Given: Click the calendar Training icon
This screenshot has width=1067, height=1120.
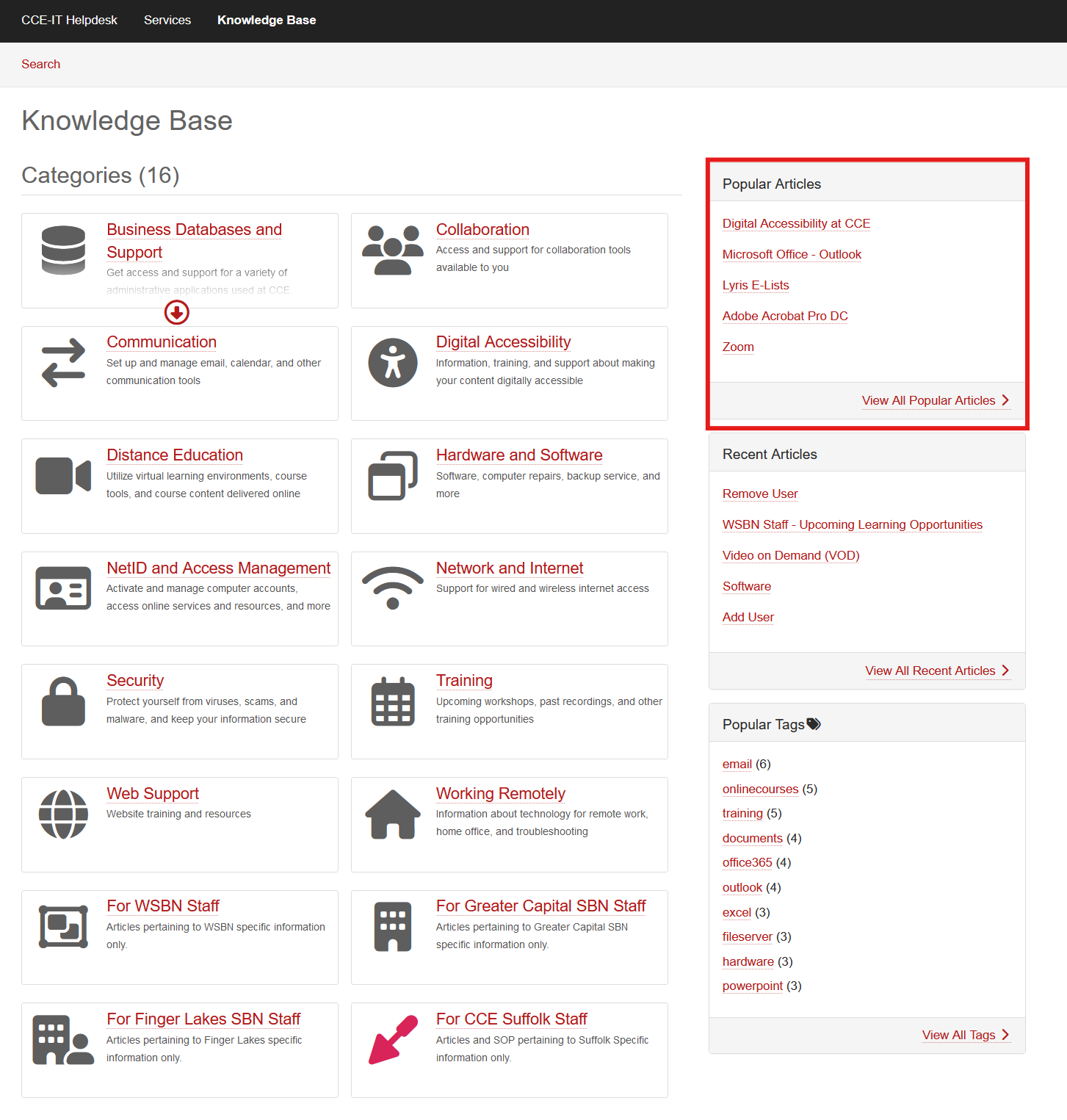Looking at the screenshot, I should coord(393,701).
